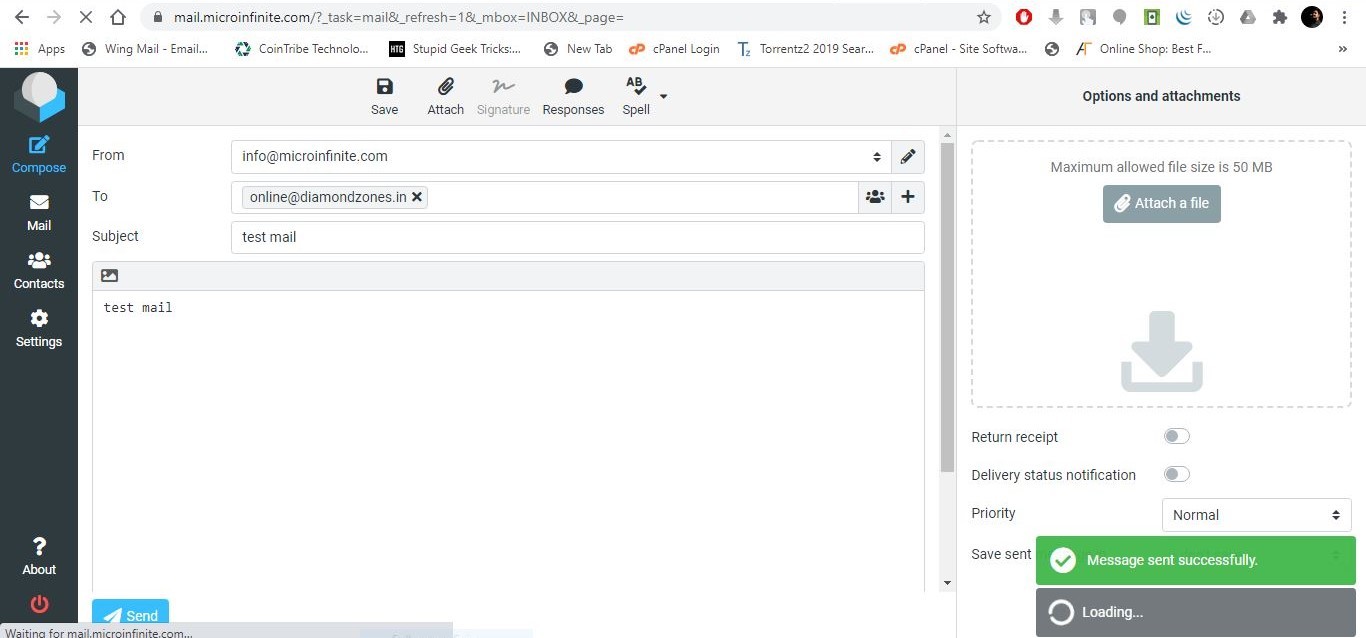The width and height of the screenshot is (1366, 638).
Task: Stop loading the page
Action: [x=86, y=17]
